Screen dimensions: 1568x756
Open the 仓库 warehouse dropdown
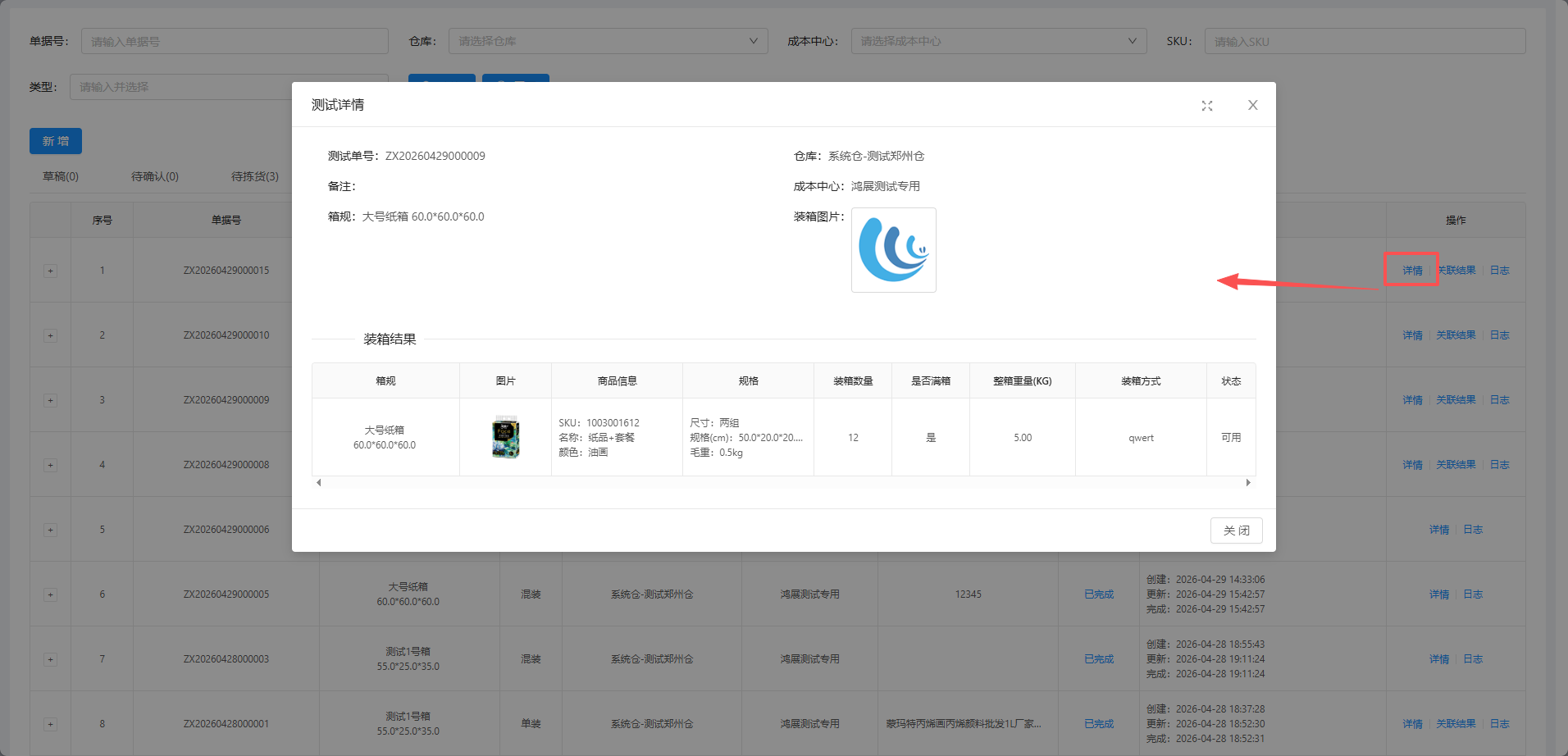(x=608, y=41)
